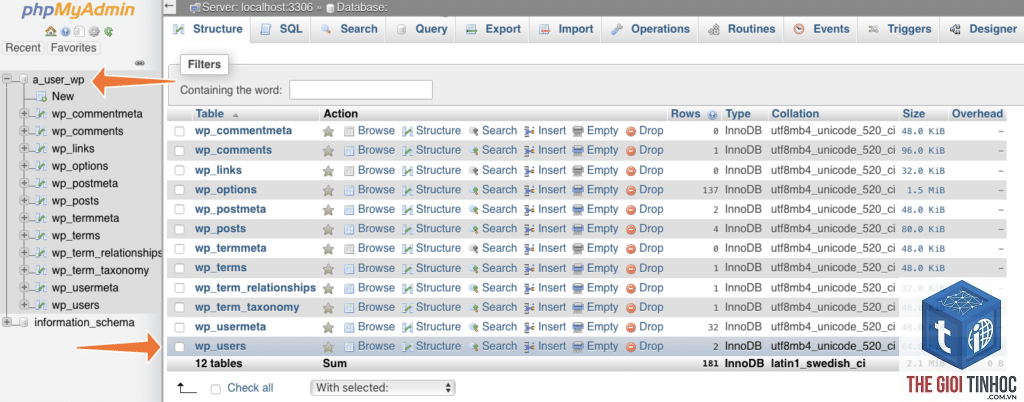Open the With selected dropdown
Image resolution: width=1024 pixels, height=402 pixels.
pyautogui.click(x=383, y=388)
